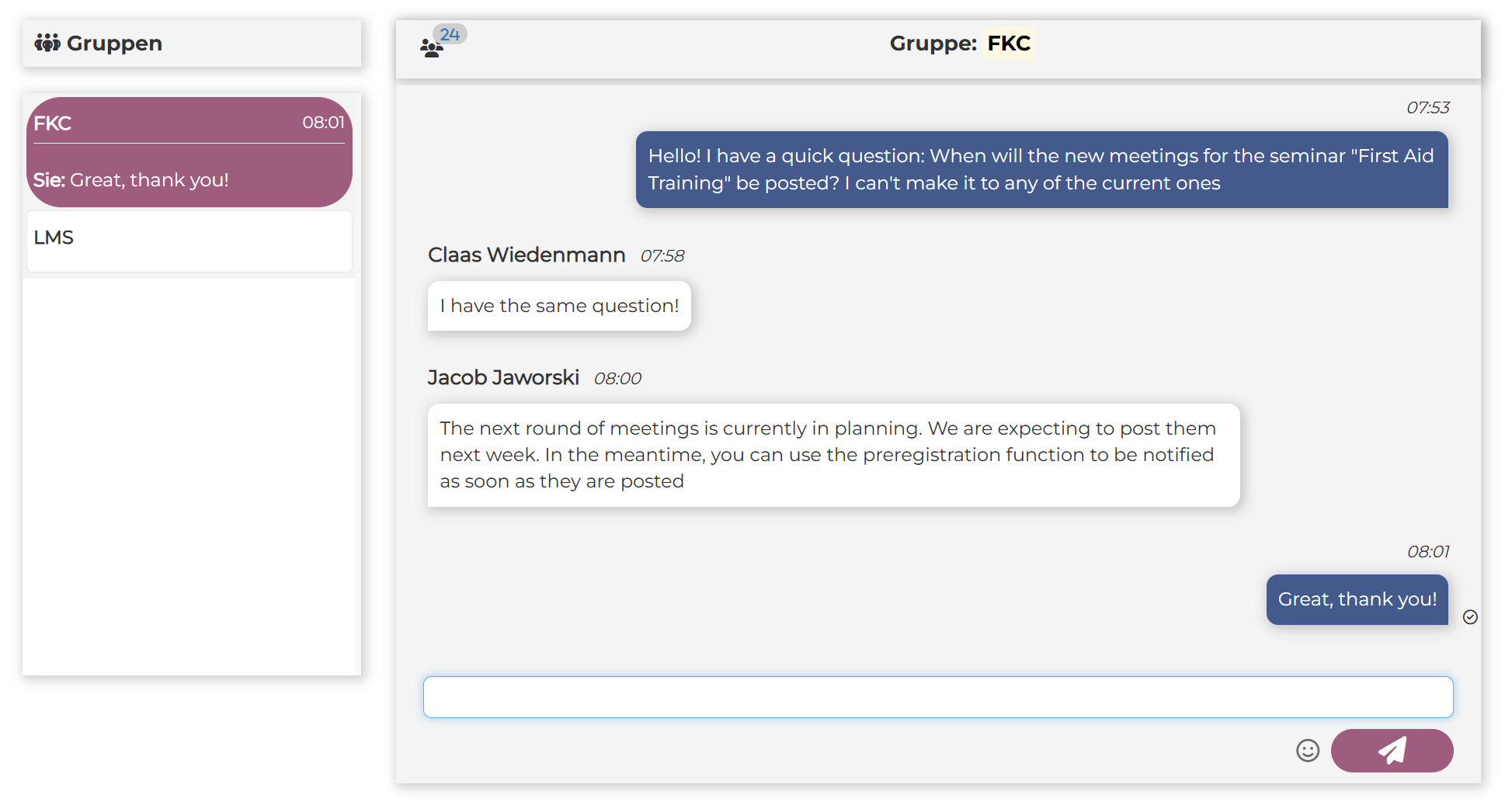1505x812 pixels.
Task: Click sender name Claas Wiedenmann
Action: click(527, 255)
